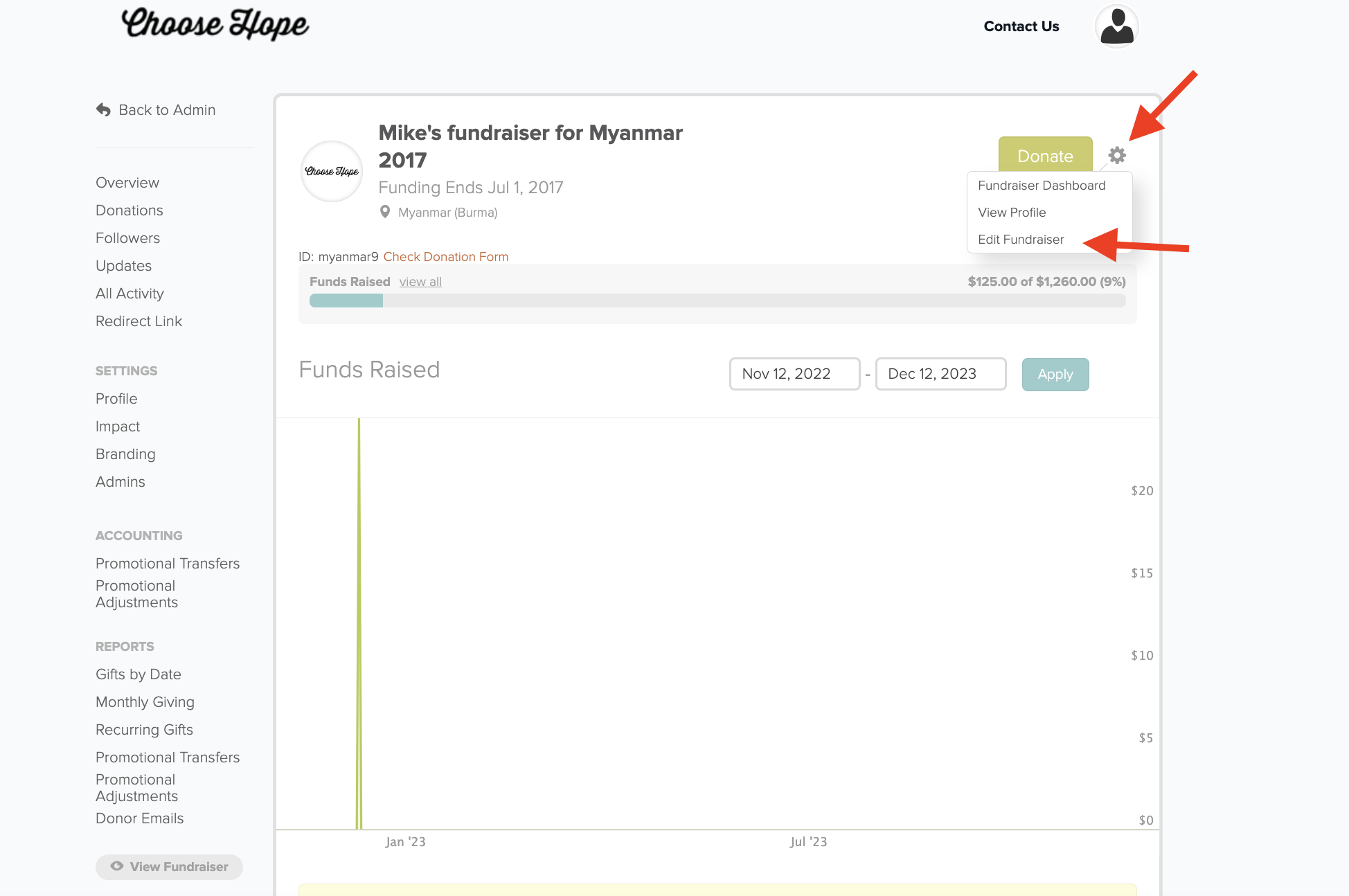Open the Donor Emails report

click(x=139, y=818)
